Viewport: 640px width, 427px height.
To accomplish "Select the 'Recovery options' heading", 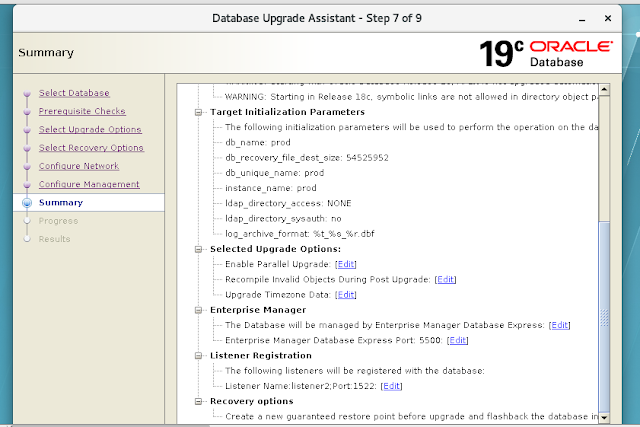I will [x=251, y=401].
